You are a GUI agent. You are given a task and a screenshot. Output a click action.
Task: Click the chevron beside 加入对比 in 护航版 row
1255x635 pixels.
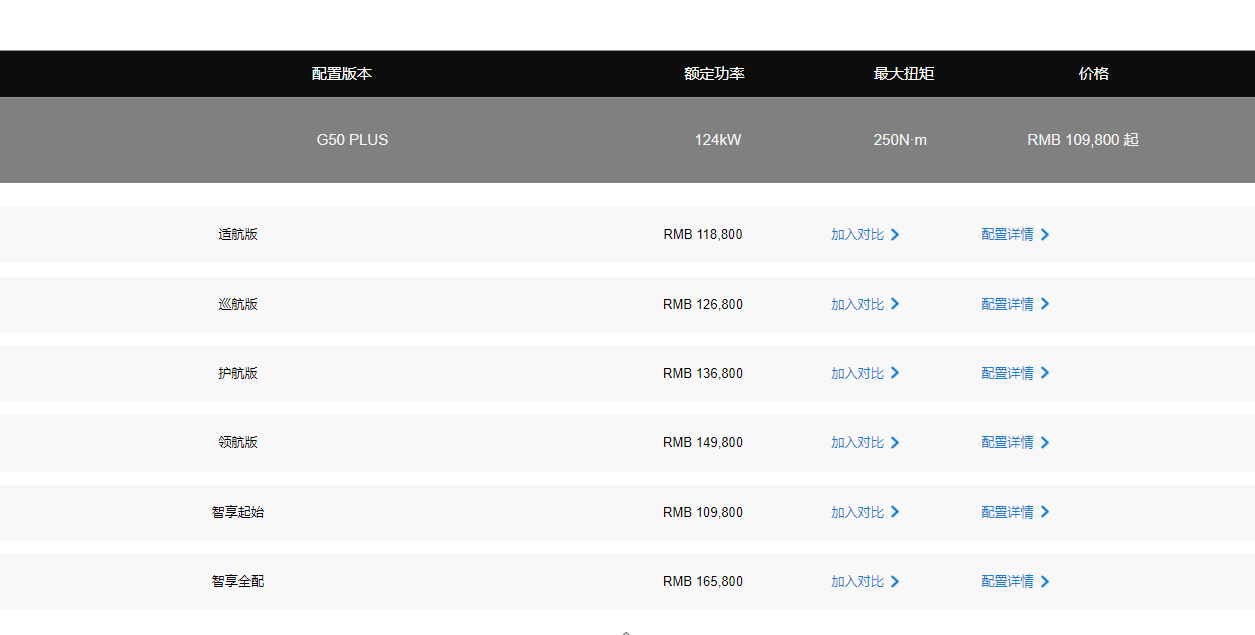[x=895, y=373]
